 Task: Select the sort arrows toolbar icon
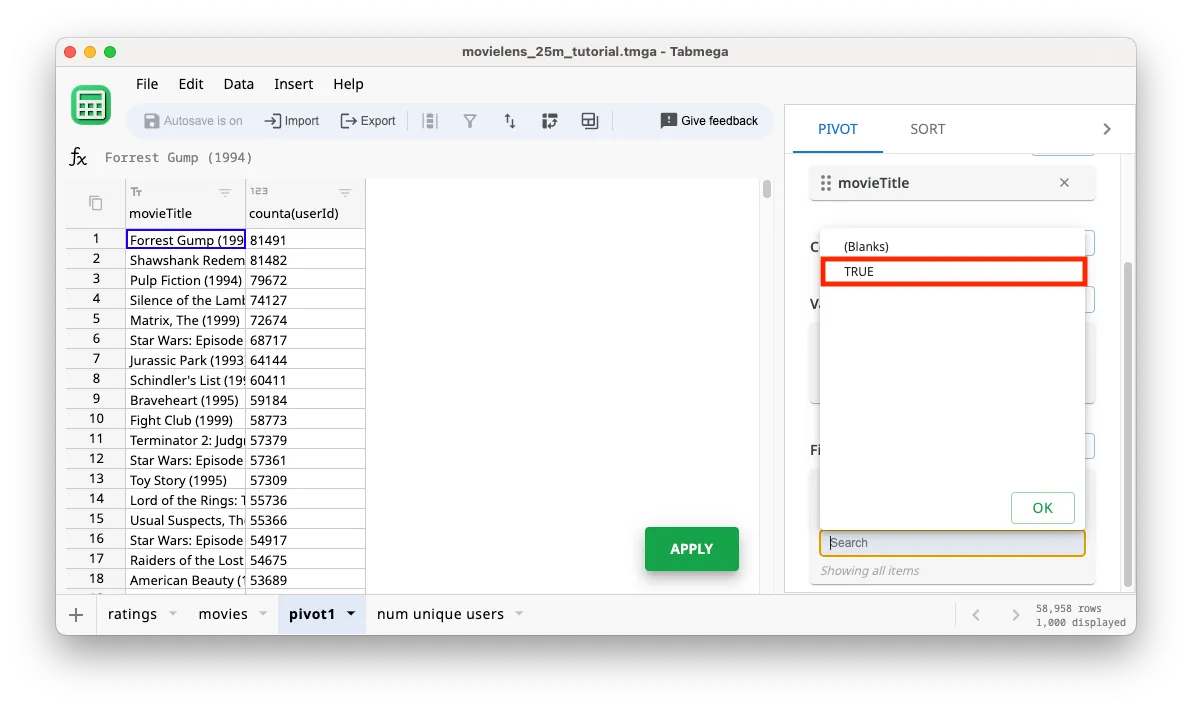[510, 120]
